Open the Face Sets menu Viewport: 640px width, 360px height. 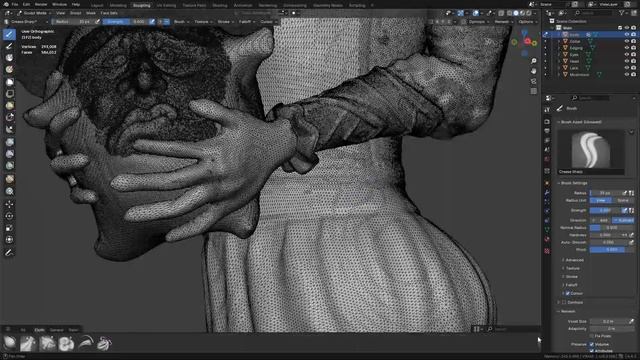[x=109, y=13]
